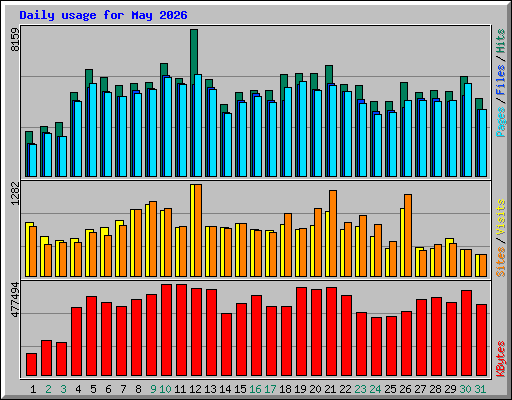Screen dimensions: 512x400
Task: Select day 12 on the x-axis
Action: (x=195, y=389)
